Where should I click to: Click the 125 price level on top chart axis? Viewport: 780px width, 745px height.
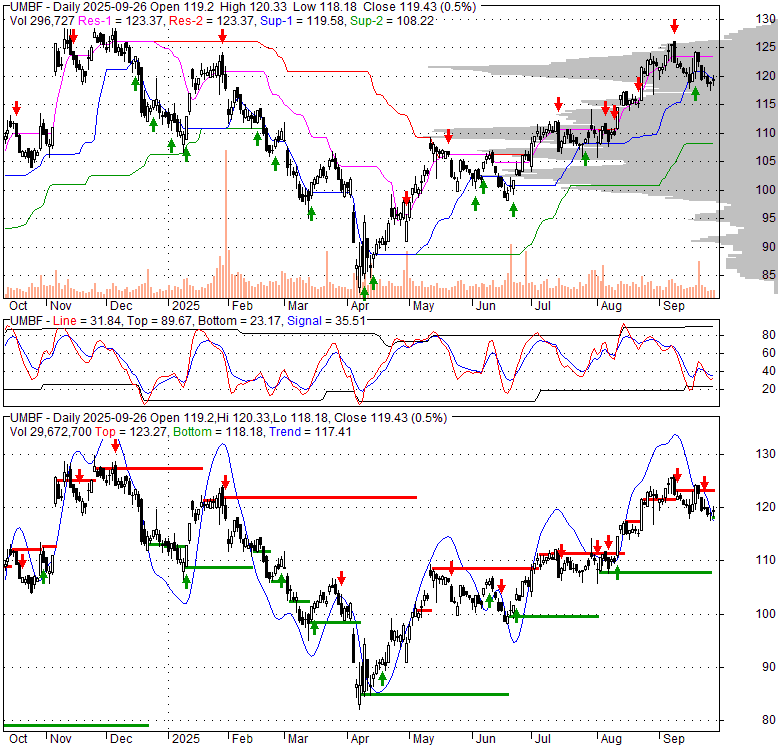coord(766,47)
